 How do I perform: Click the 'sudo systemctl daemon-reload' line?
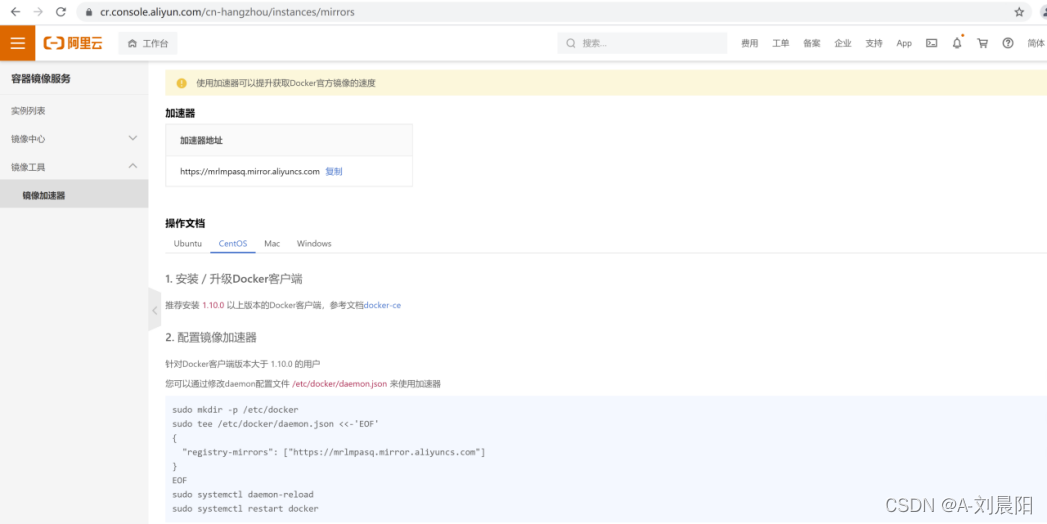[x=242, y=495]
